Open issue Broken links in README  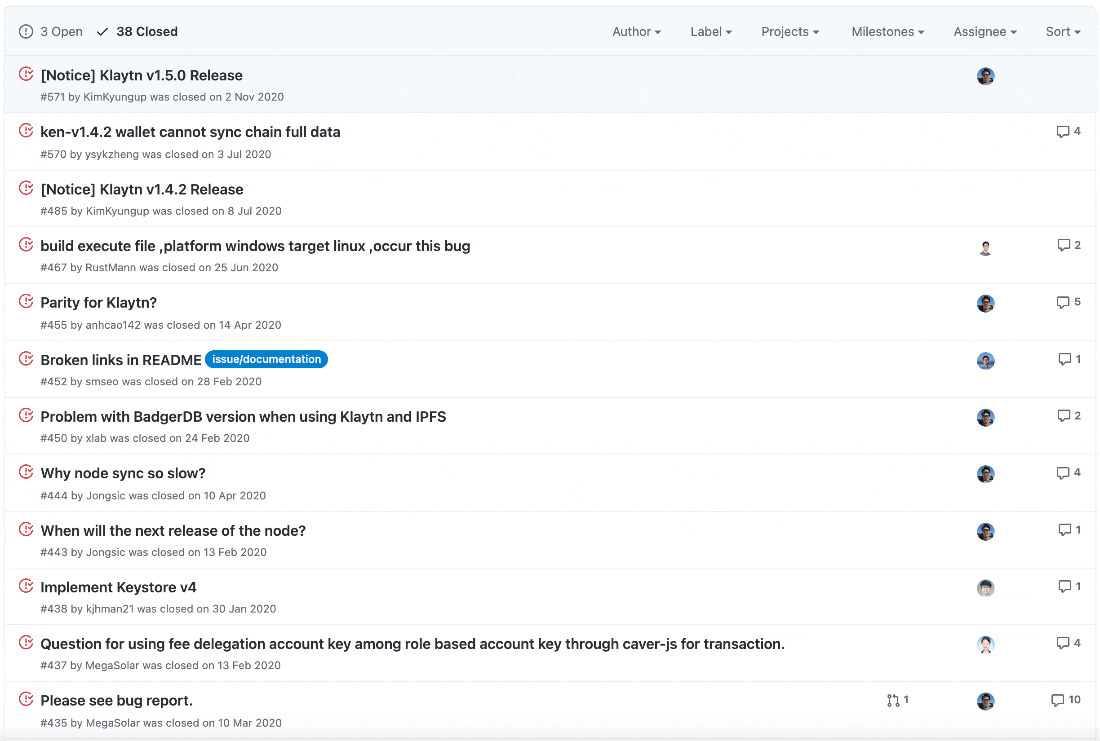pos(121,360)
